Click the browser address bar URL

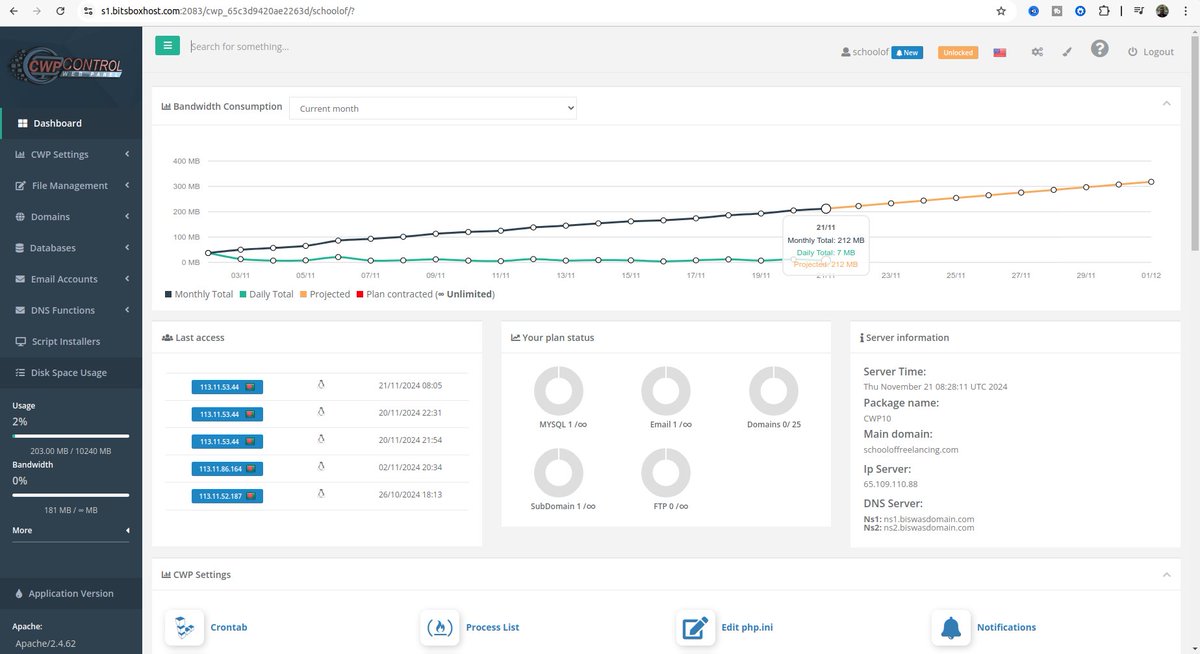(x=228, y=11)
